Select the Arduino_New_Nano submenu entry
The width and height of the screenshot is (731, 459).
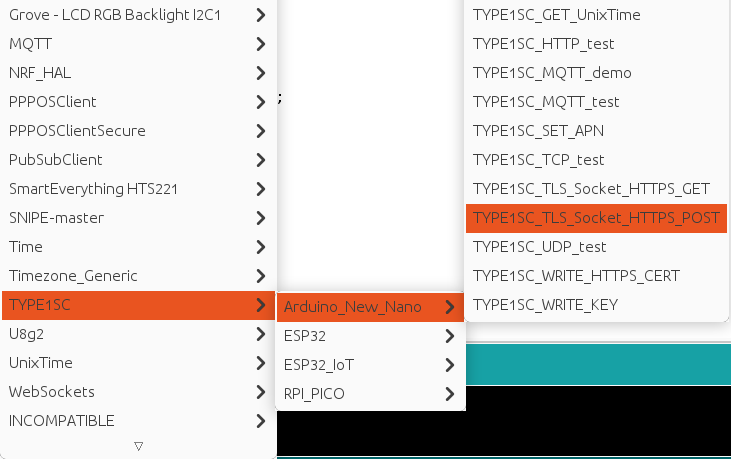tap(370, 307)
